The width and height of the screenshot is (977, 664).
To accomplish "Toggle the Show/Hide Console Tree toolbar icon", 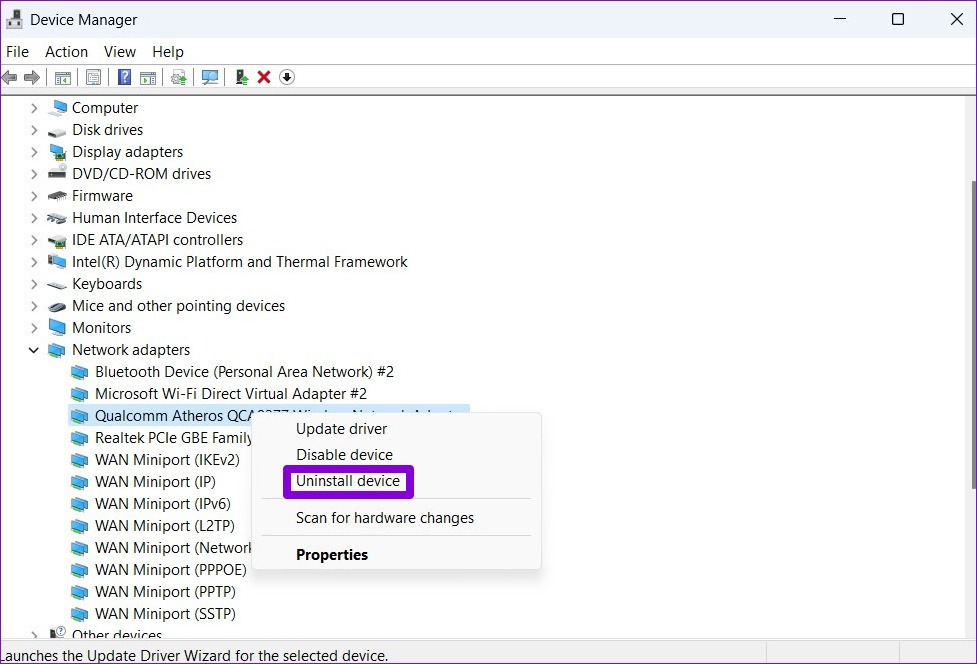I will pyautogui.click(x=63, y=77).
